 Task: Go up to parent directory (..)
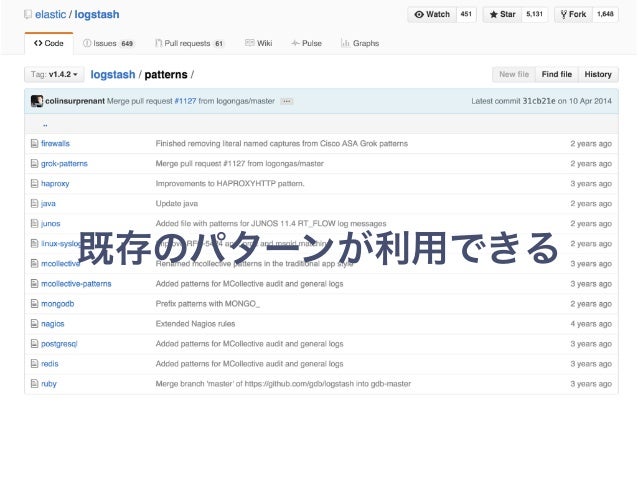click(x=45, y=125)
